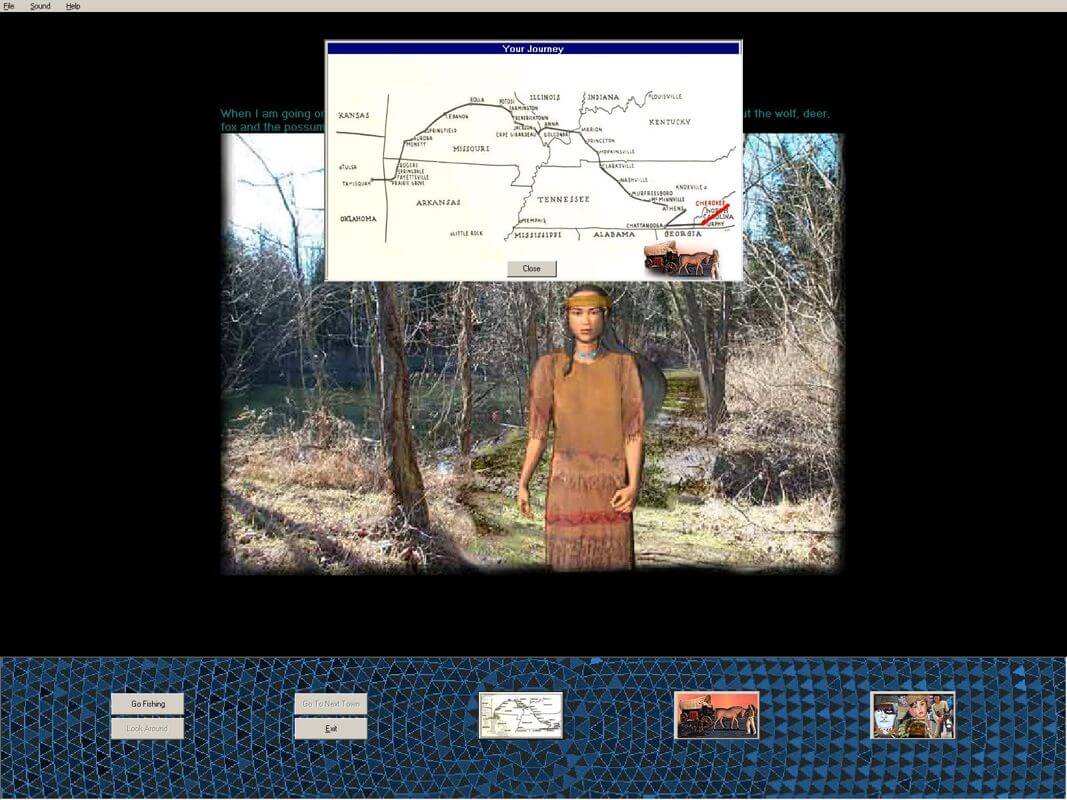1067x800 pixels.
Task: Click the MISSISSIPPI label on the map
Action: (538, 235)
